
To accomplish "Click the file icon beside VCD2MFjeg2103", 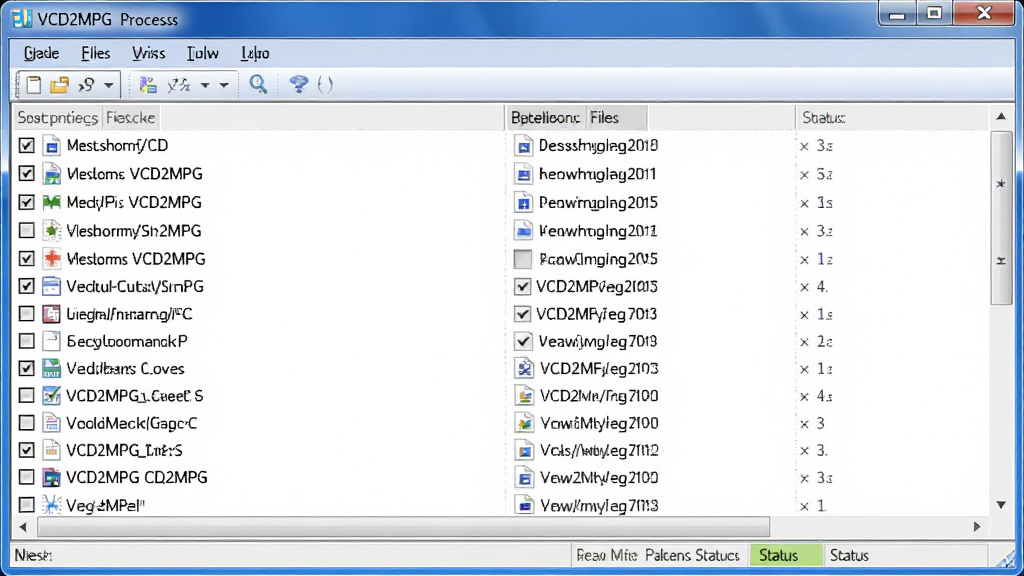I will [x=523, y=369].
